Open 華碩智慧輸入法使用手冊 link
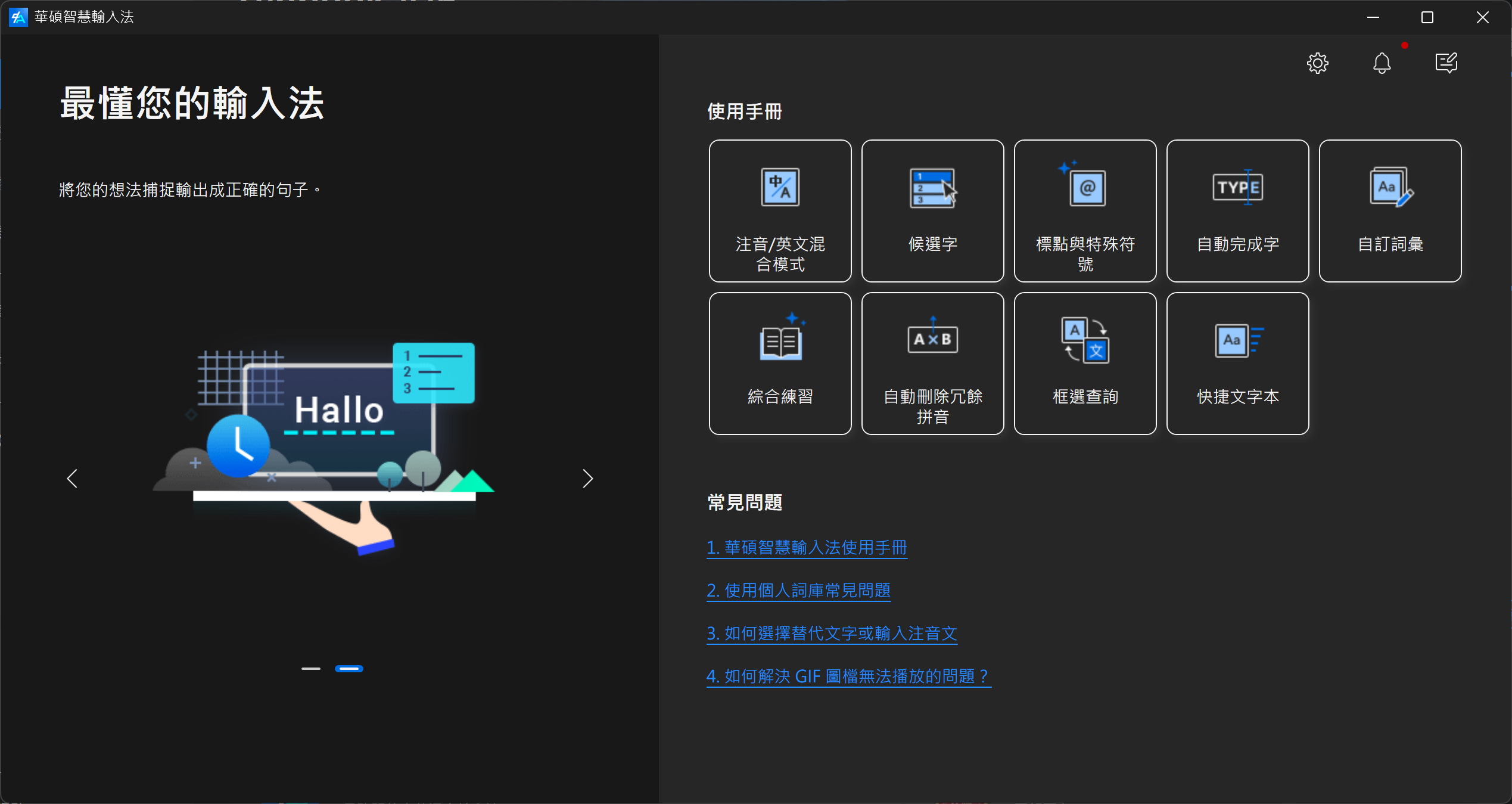Viewport: 1512px width, 804px height. [806, 548]
